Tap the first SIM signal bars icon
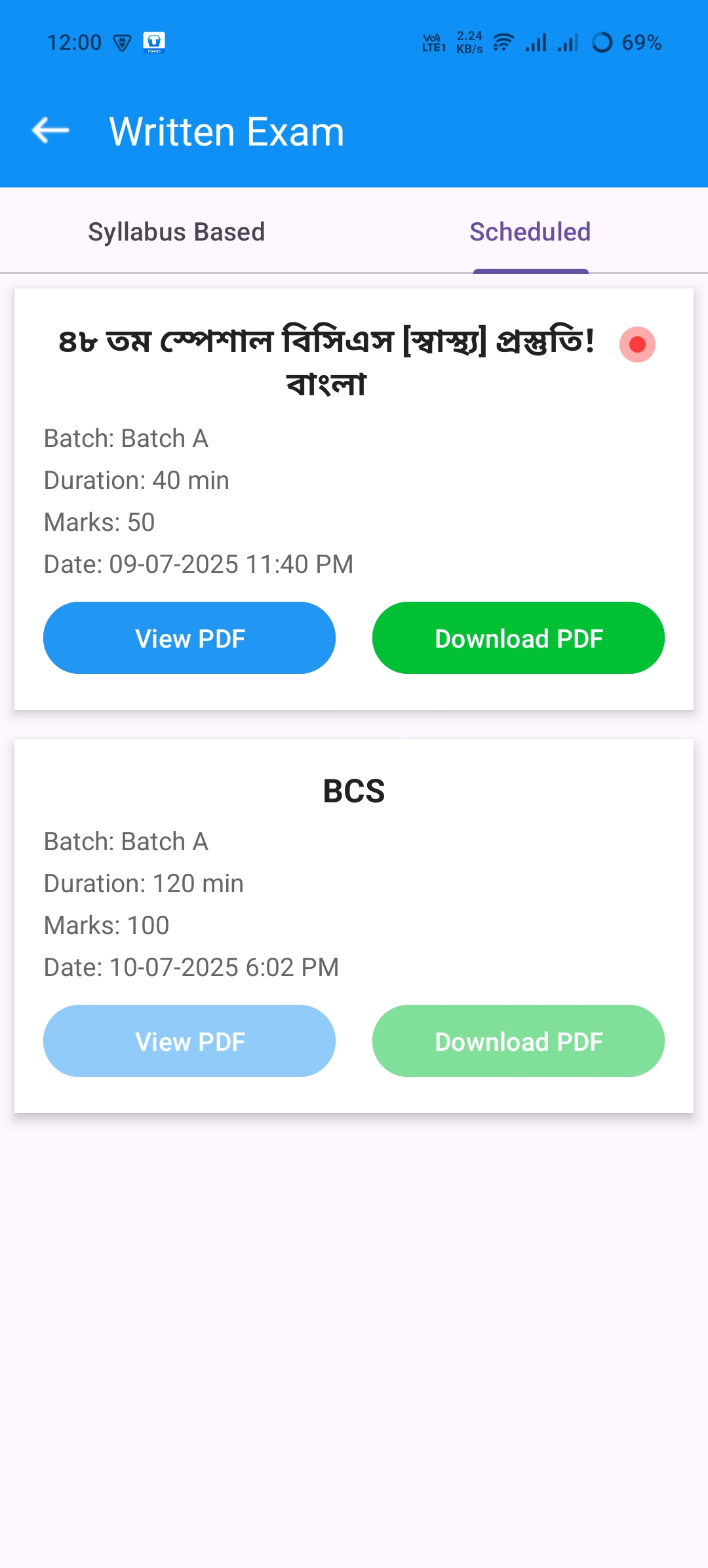This screenshot has height=1568, width=708. pyautogui.click(x=536, y=43)
